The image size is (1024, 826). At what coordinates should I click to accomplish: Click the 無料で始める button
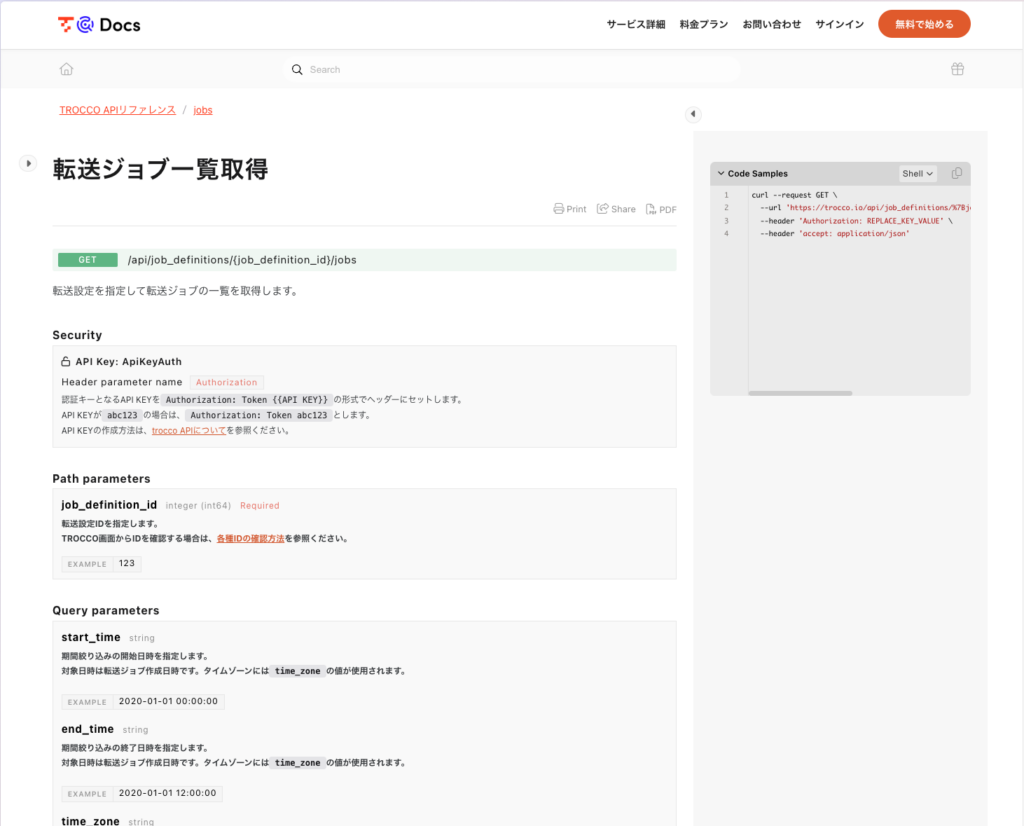coord(923,24)
